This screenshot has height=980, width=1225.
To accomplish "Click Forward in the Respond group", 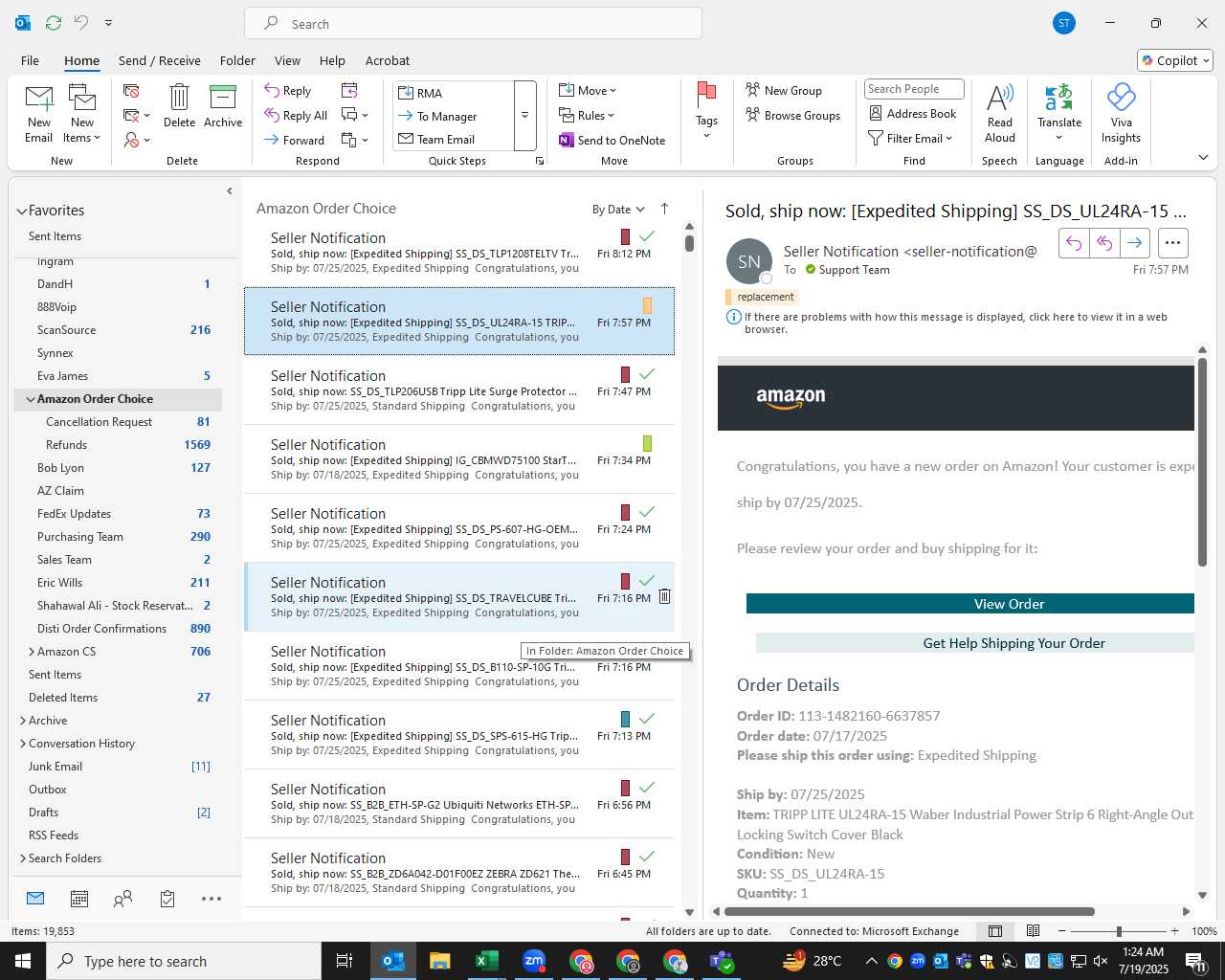I will click(295, 140).
